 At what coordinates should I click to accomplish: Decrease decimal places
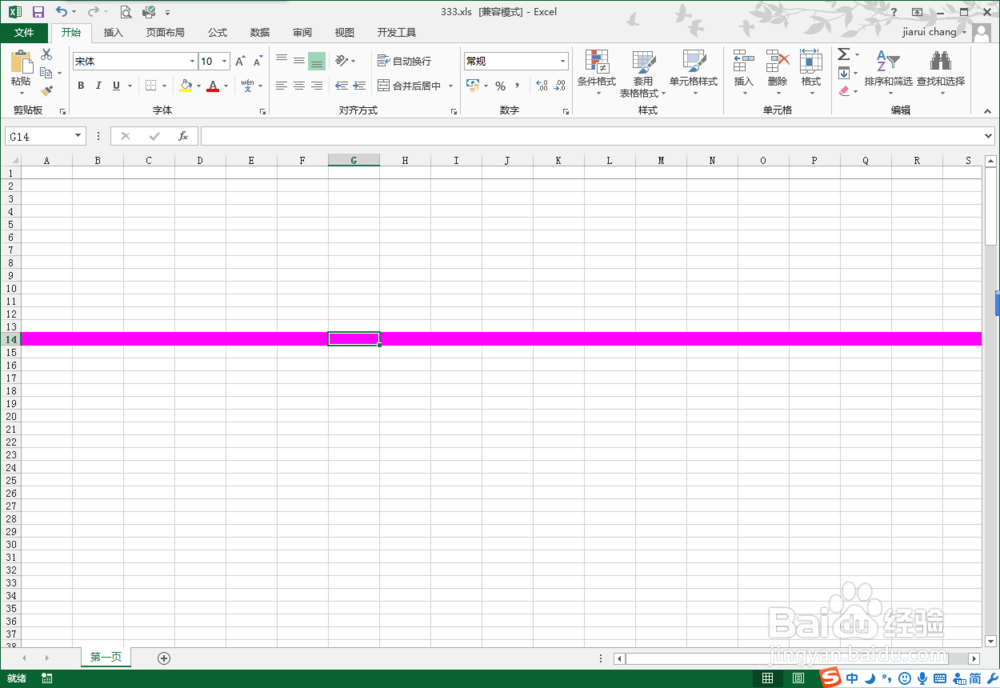coord(560,85)
